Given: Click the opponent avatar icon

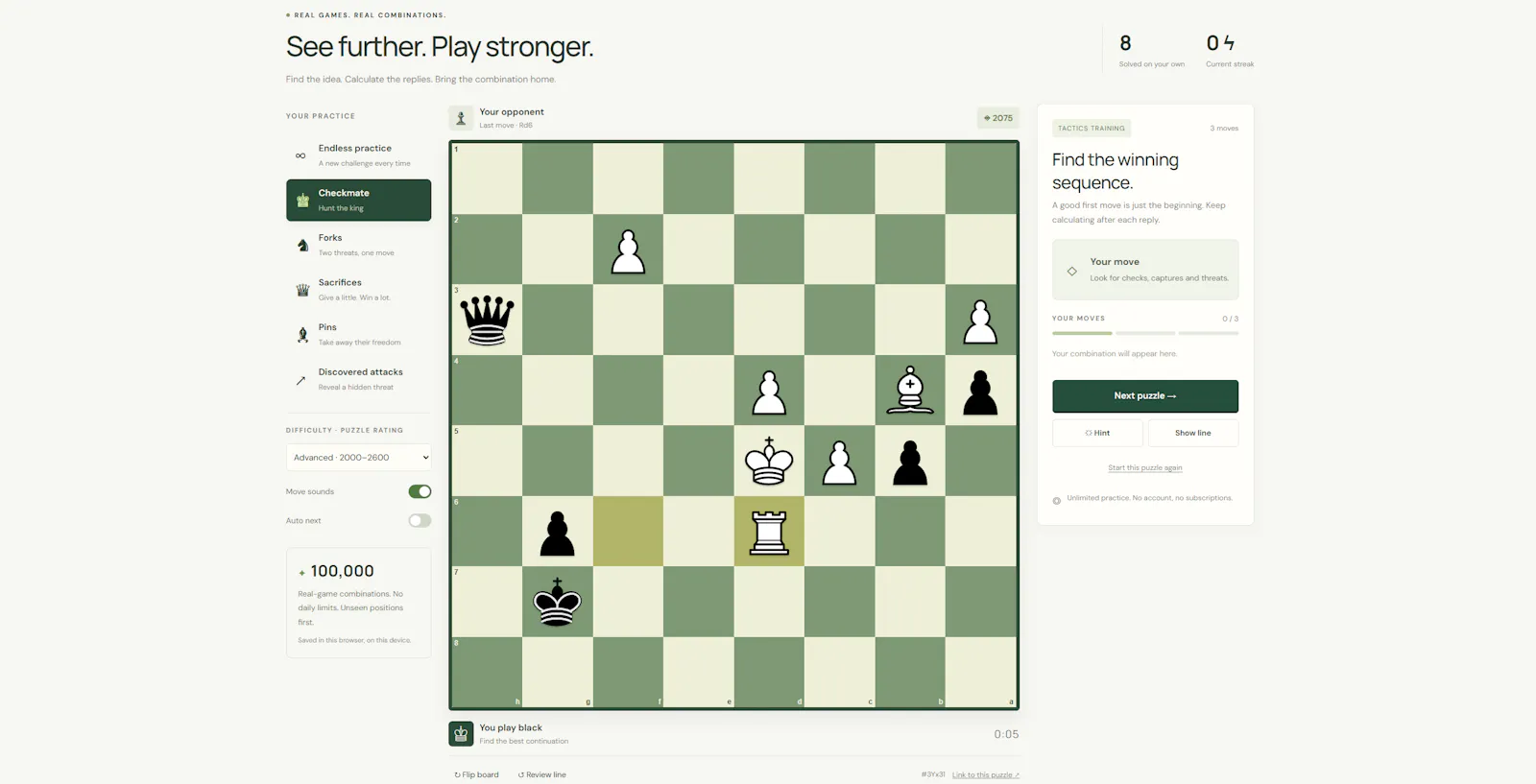Looking at the screenshot, I should (x=461, y=118).
